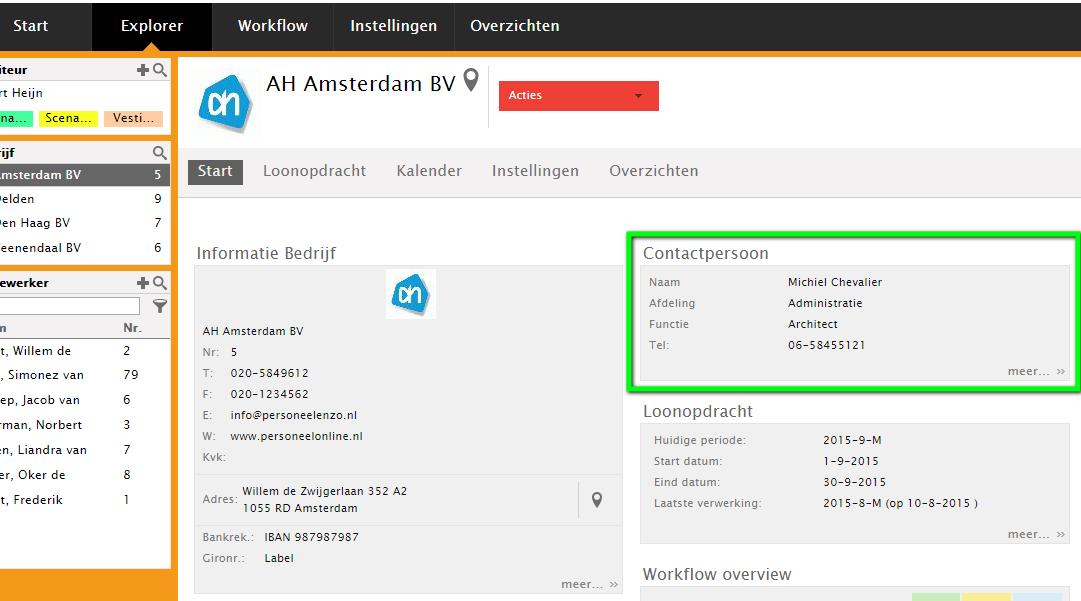Open Workflow in the top menu
This screenshot has height=601, width=1081.
(273, 26)
